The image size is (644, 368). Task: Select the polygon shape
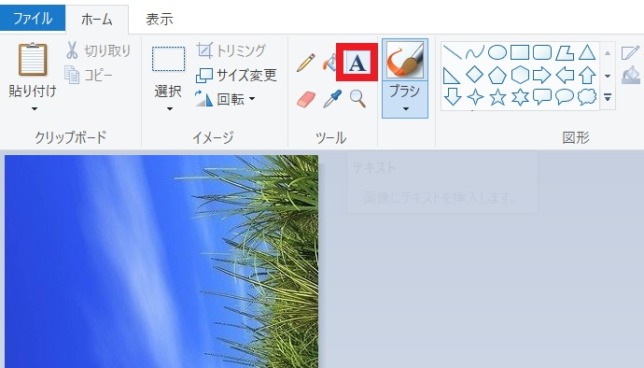point(564,53)
